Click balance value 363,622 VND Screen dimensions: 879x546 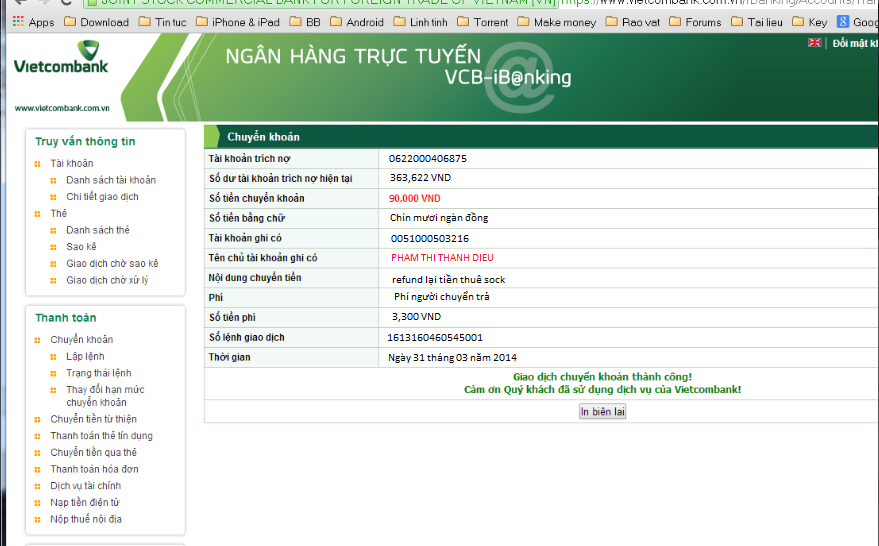click(x=420, y=178)
